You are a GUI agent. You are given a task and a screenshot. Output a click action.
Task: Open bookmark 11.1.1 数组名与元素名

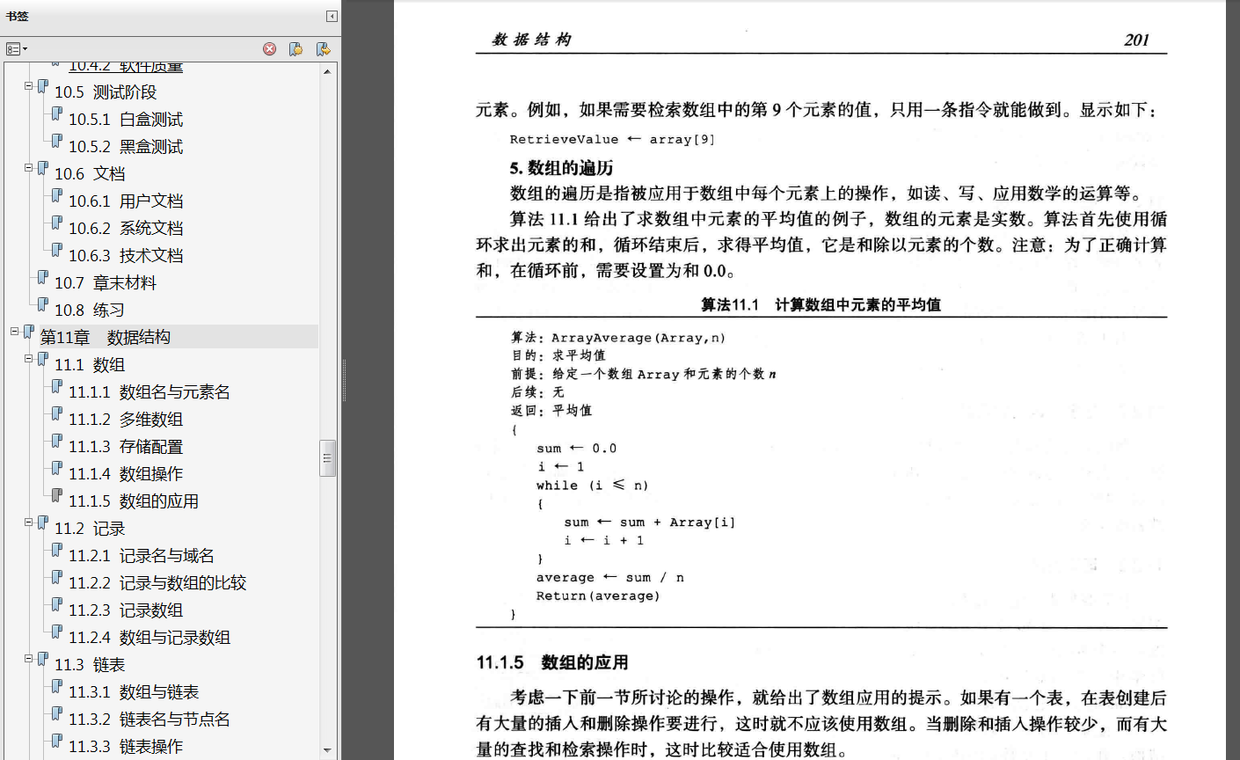pos(149,392)
